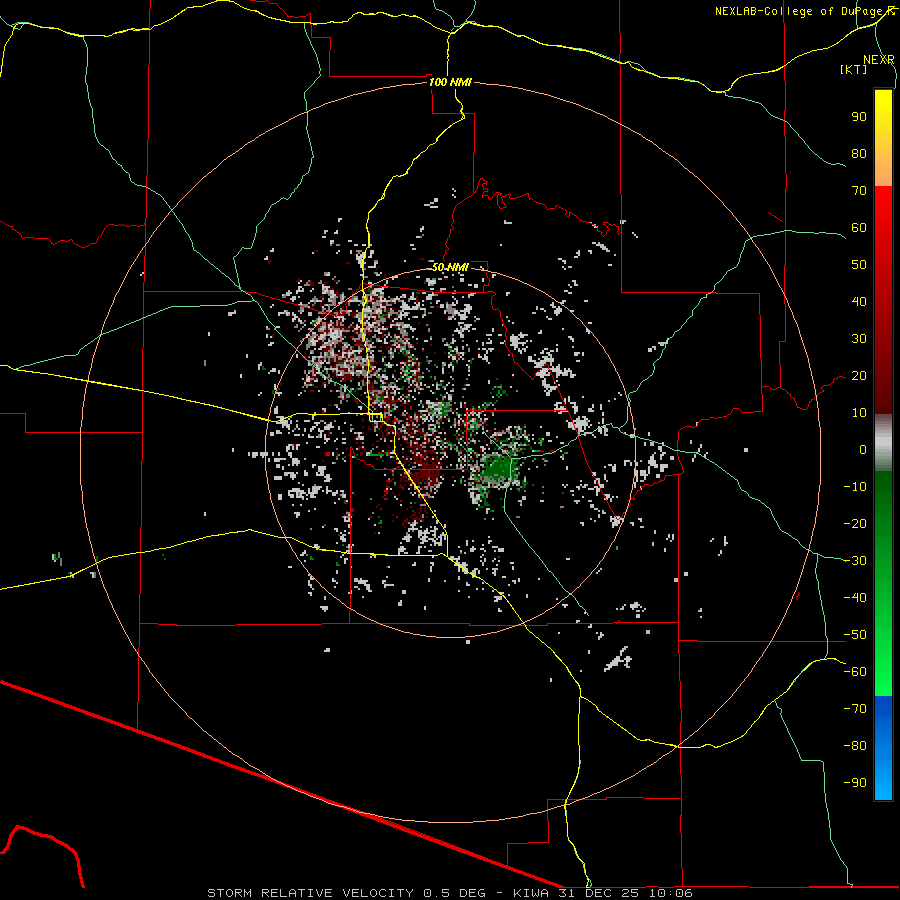Click the 40 value on velocity scale
The height and width of the screenshot is (900, 900).
859,301
